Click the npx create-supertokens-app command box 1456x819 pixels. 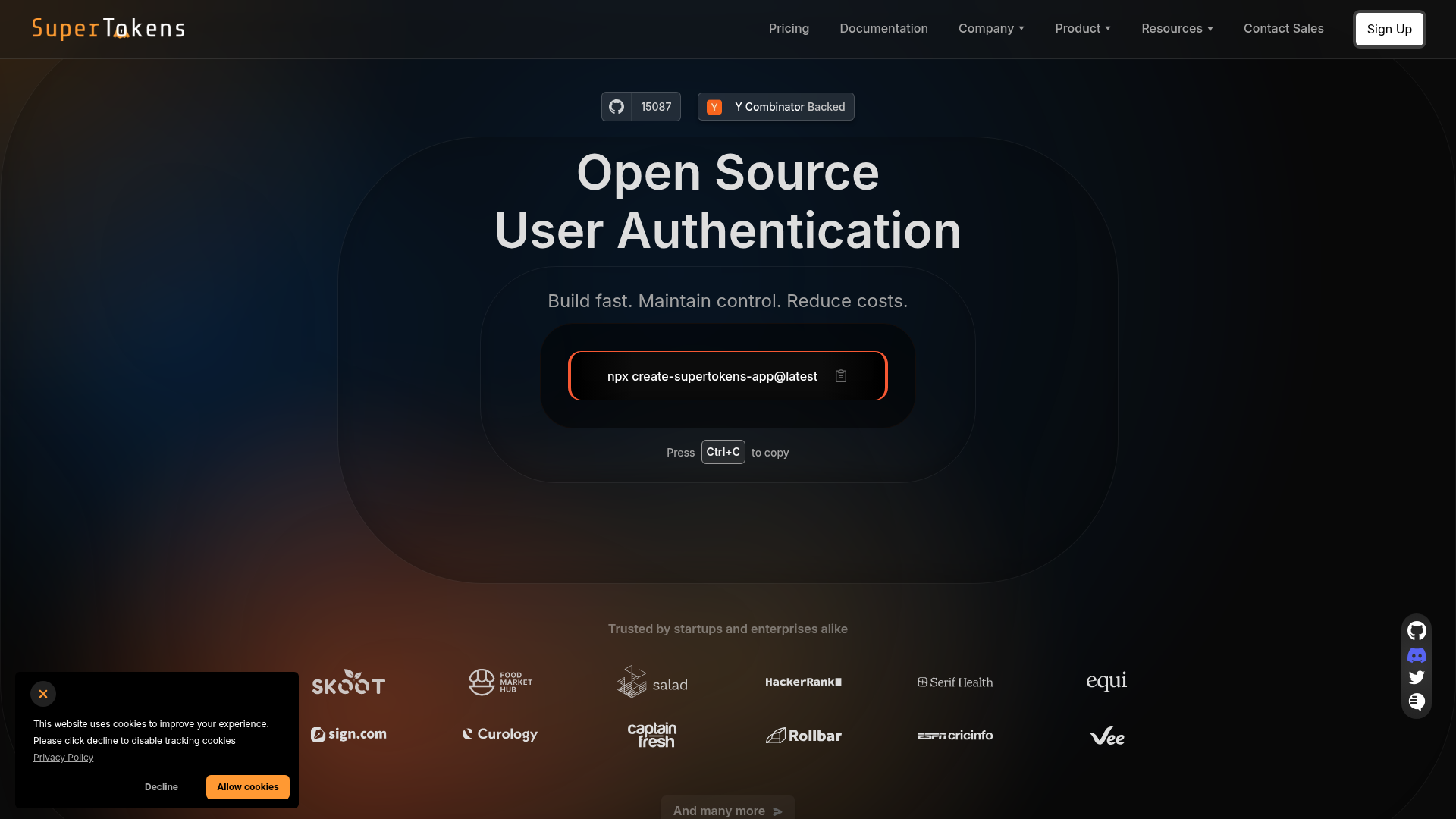click(728, 376)
